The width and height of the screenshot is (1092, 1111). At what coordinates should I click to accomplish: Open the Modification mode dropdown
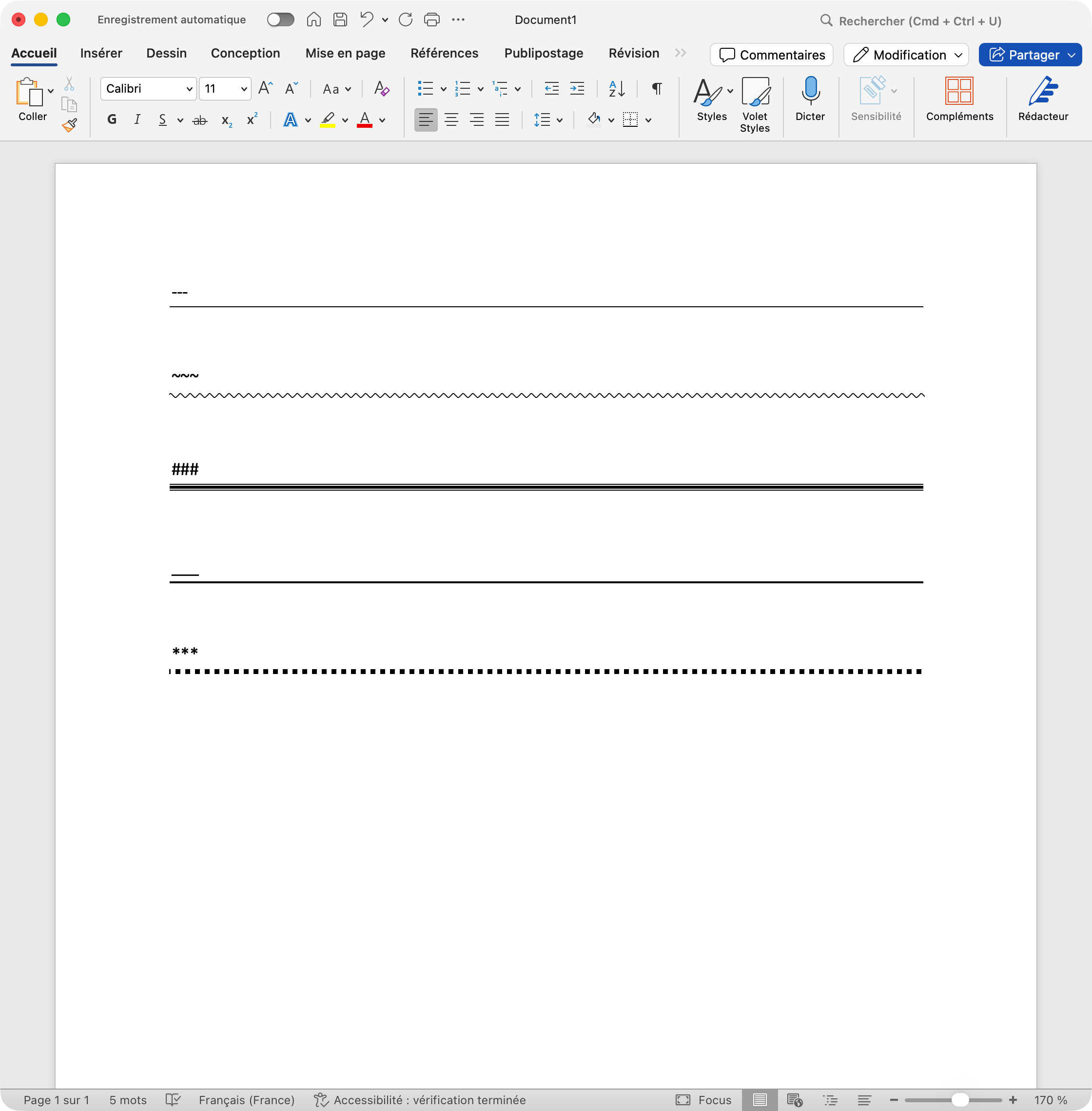[906, 55]
